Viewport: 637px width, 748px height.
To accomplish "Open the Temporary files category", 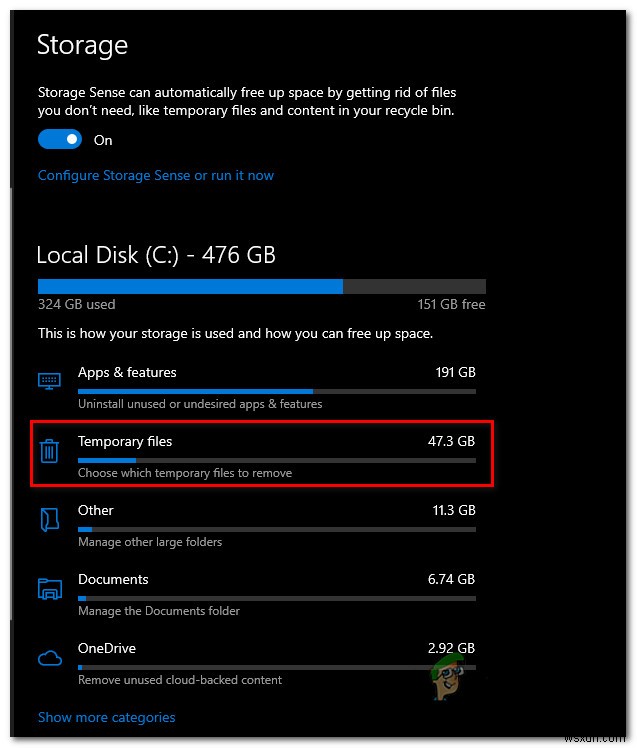I will 125,441.
